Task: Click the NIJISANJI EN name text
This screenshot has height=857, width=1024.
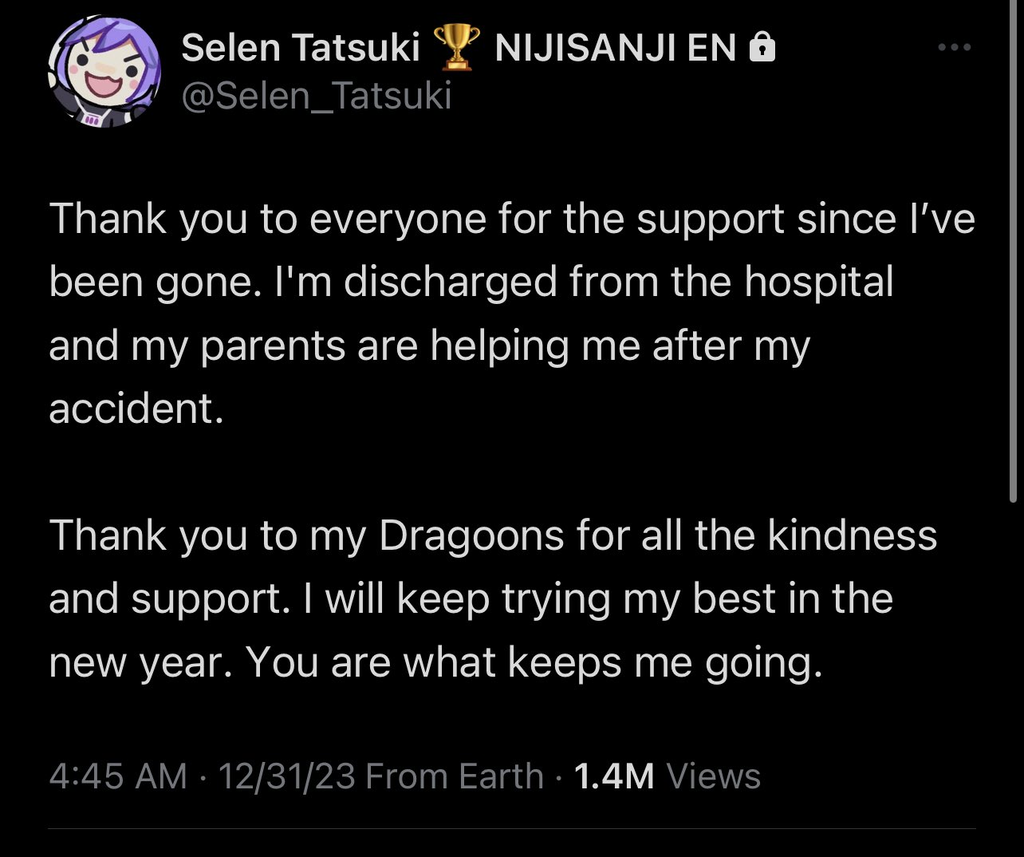Action: tap(616, 48)
